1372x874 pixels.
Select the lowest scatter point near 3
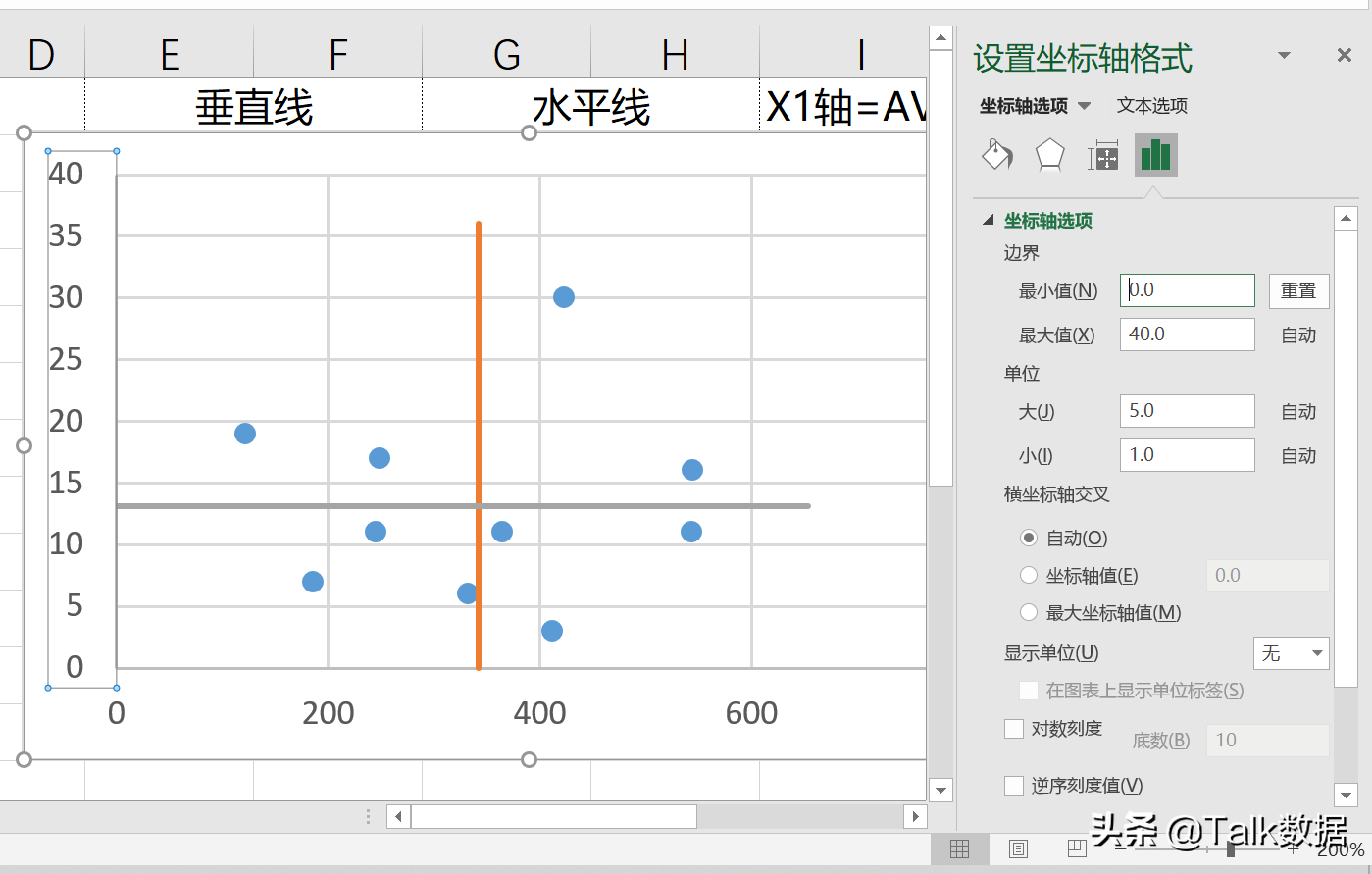[x=552, y=631]
